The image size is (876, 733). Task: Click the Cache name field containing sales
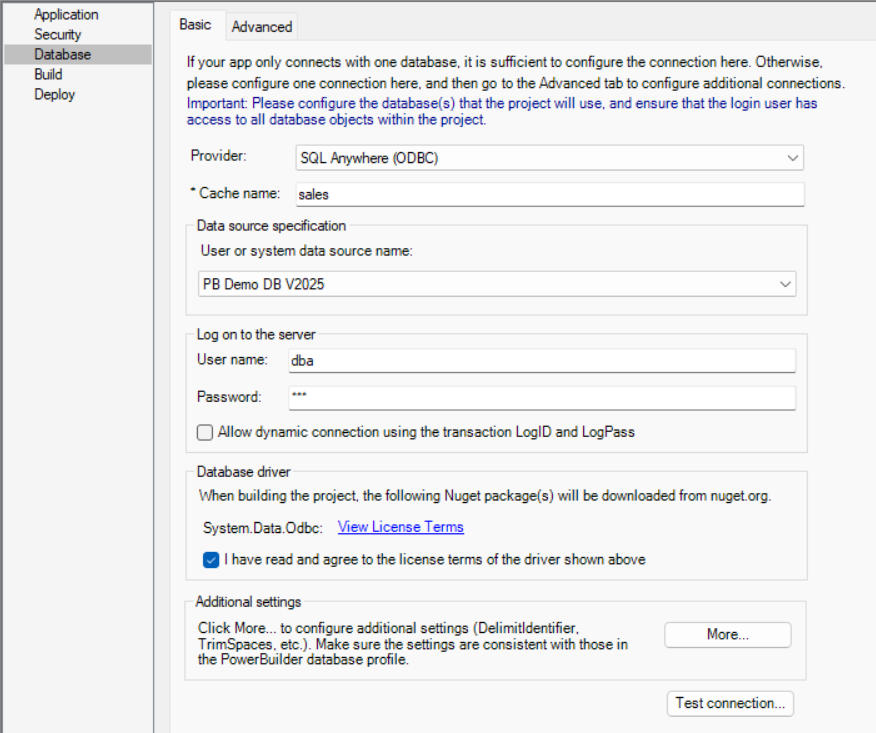click(548, 194)
